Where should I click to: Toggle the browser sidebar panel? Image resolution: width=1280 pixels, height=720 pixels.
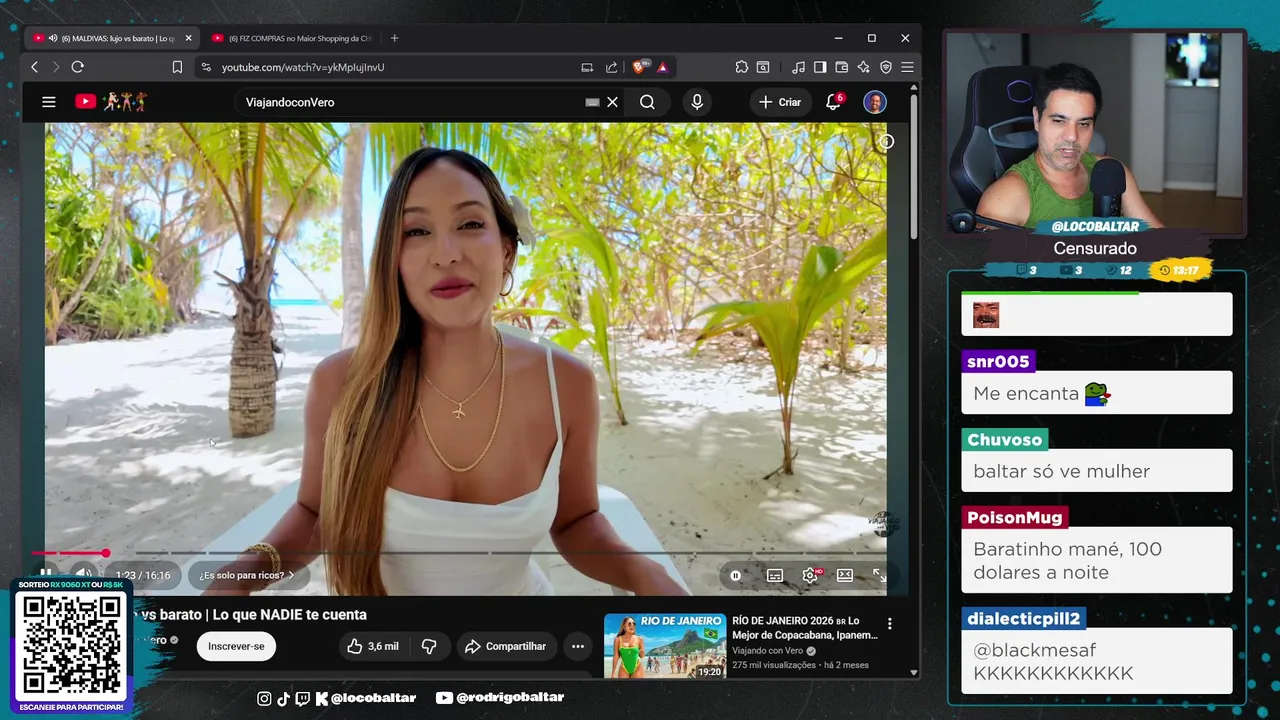tap(819, 67)
